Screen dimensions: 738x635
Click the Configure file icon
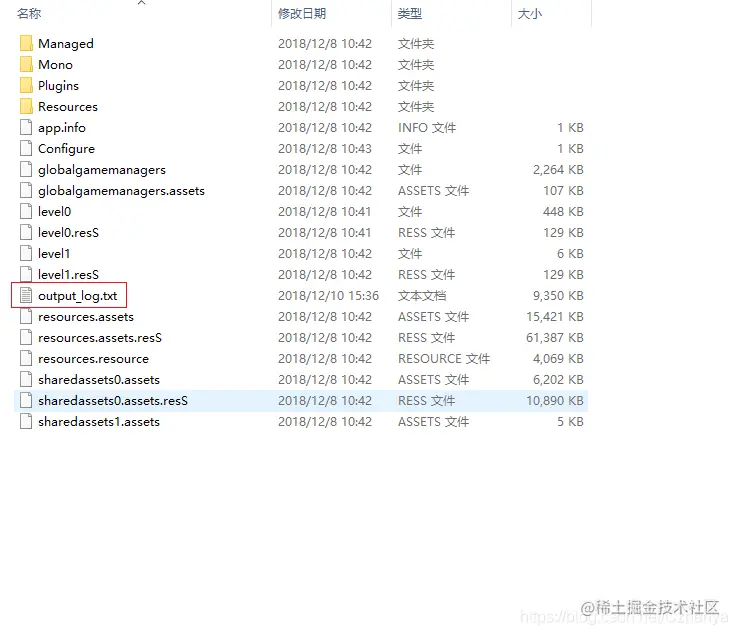[x=26, y=149]
